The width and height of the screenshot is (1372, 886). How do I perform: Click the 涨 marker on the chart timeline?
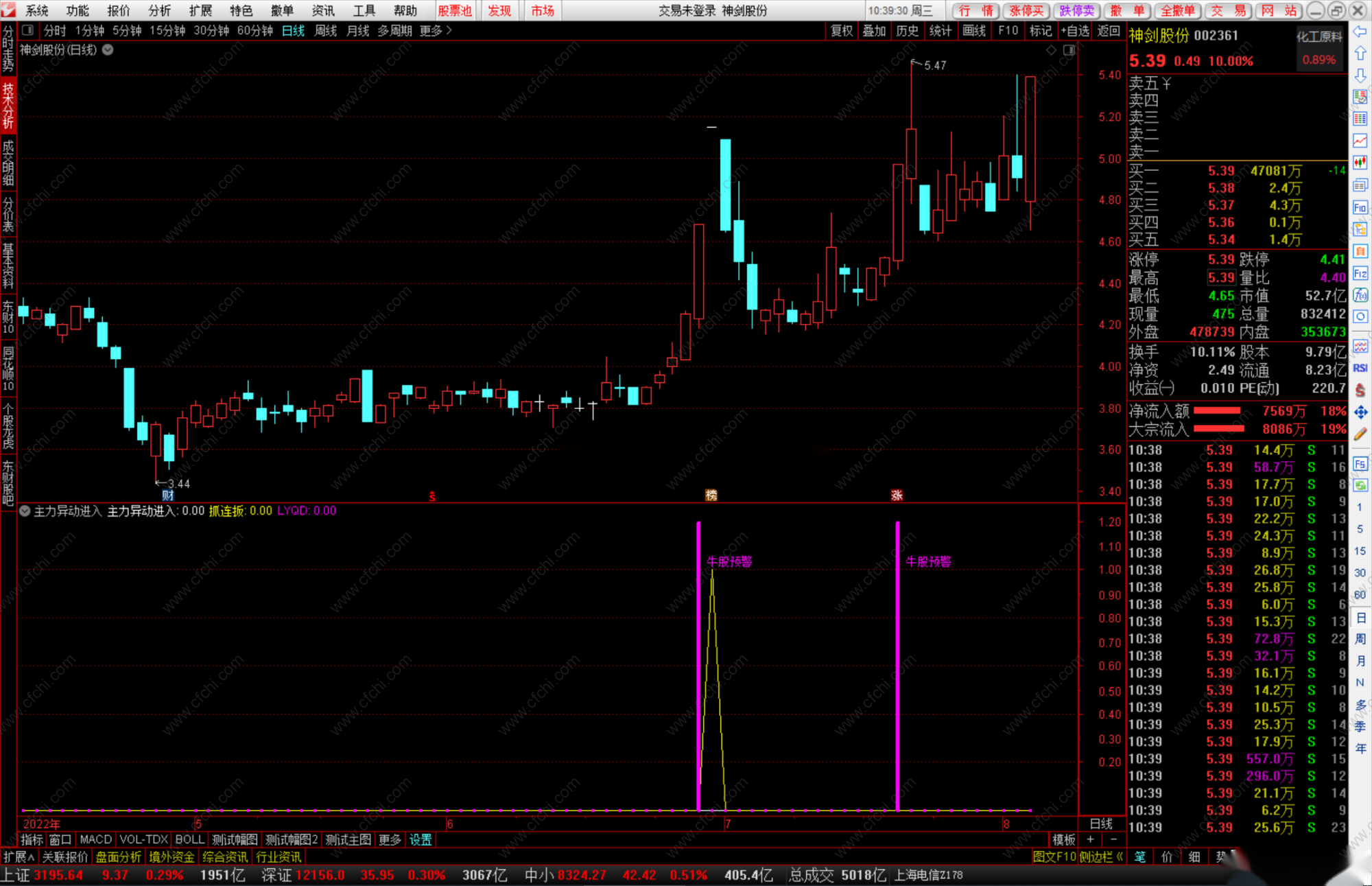(897, 495)
